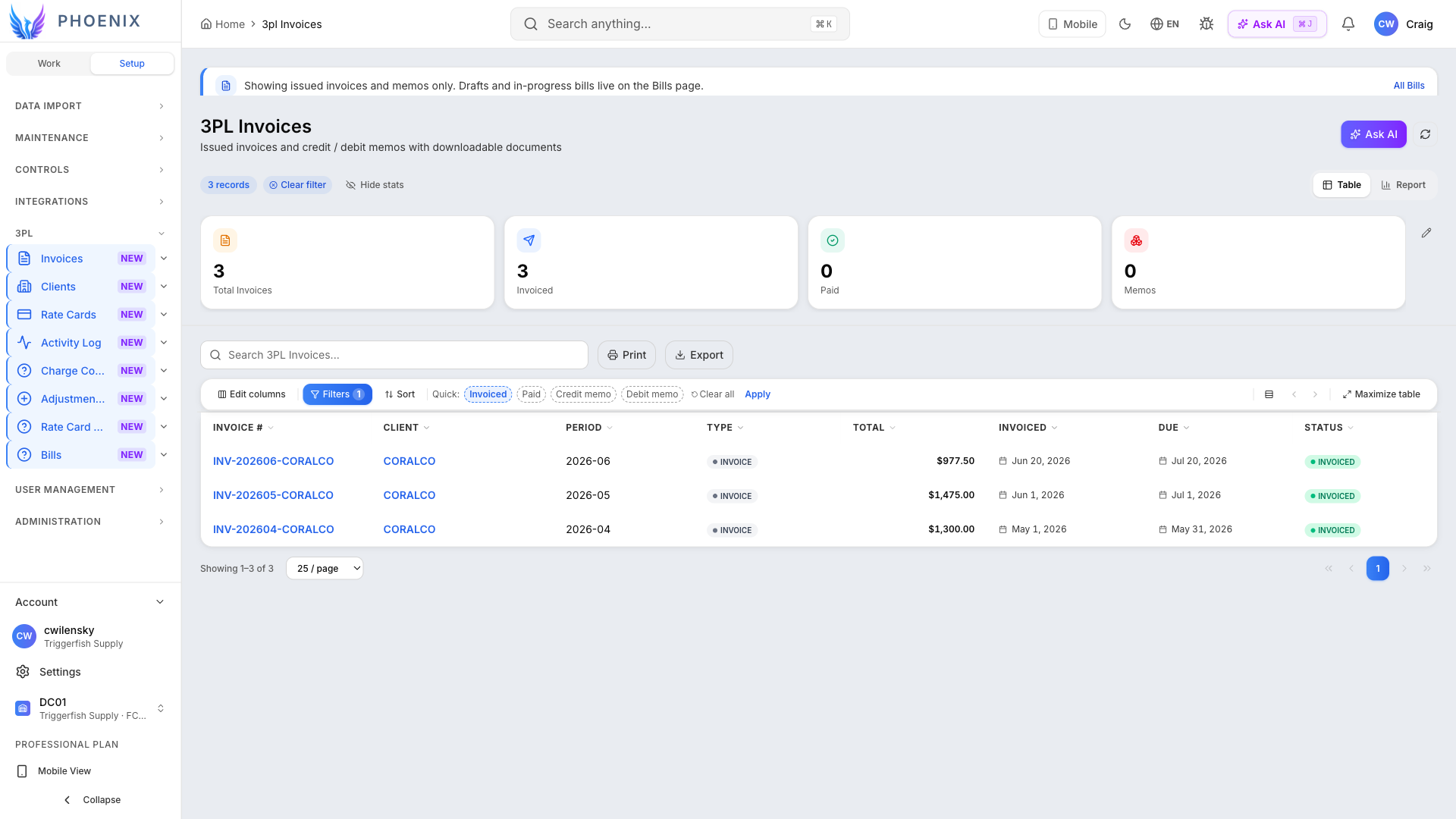Open Rate Cards in sidebar
Image resolution: width=1456 pixels, height=819 pixels.
click(81, 315)
